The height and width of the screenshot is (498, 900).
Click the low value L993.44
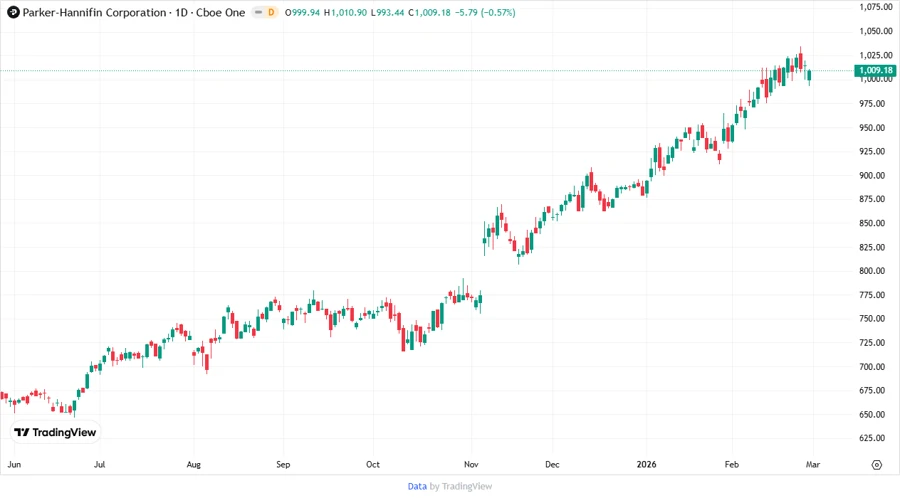[387, 12]
